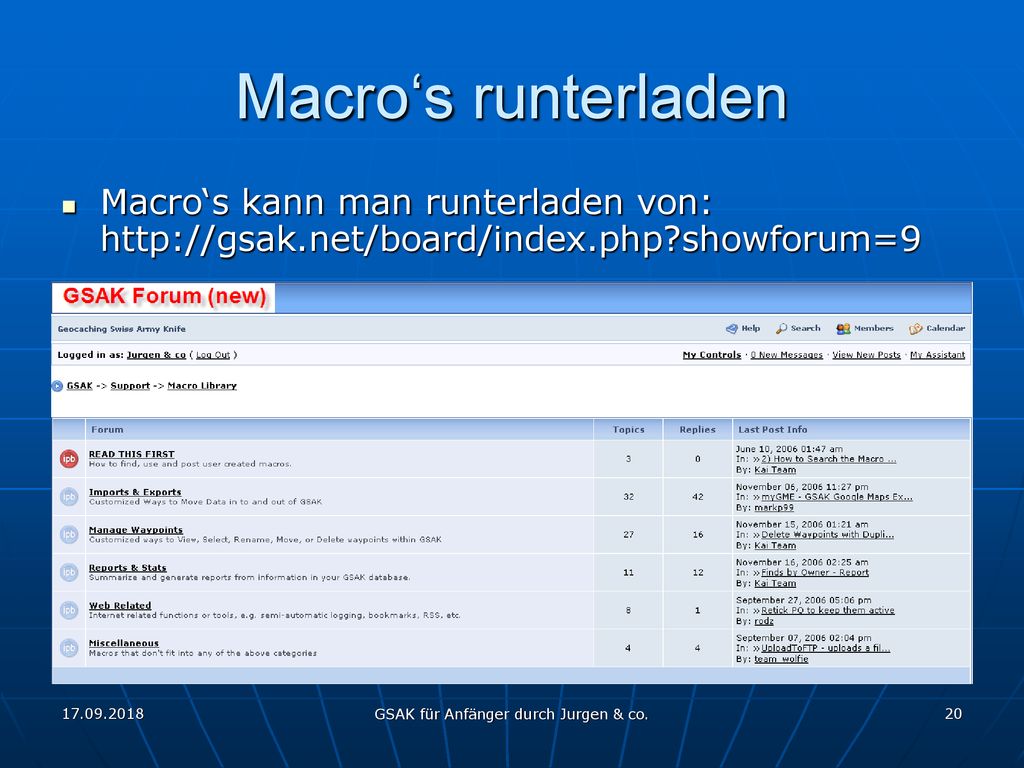Open Search via the magnifier icon
The image size is (1024, 768).
click(781, 328)
